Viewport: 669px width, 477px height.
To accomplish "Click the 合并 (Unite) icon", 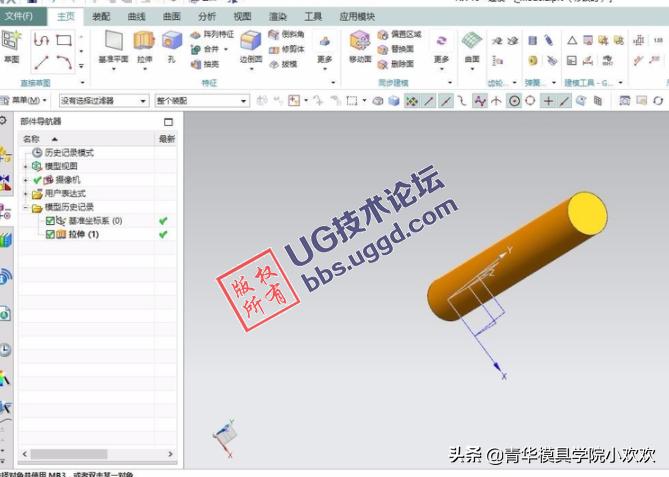I will 196,49.
